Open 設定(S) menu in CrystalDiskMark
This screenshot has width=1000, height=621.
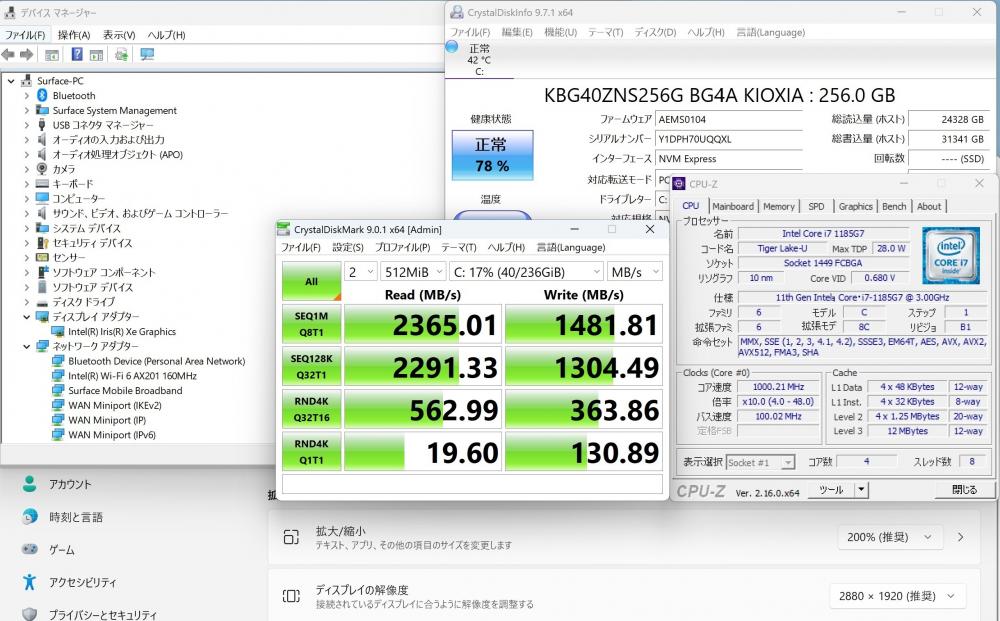click(348, 247)
